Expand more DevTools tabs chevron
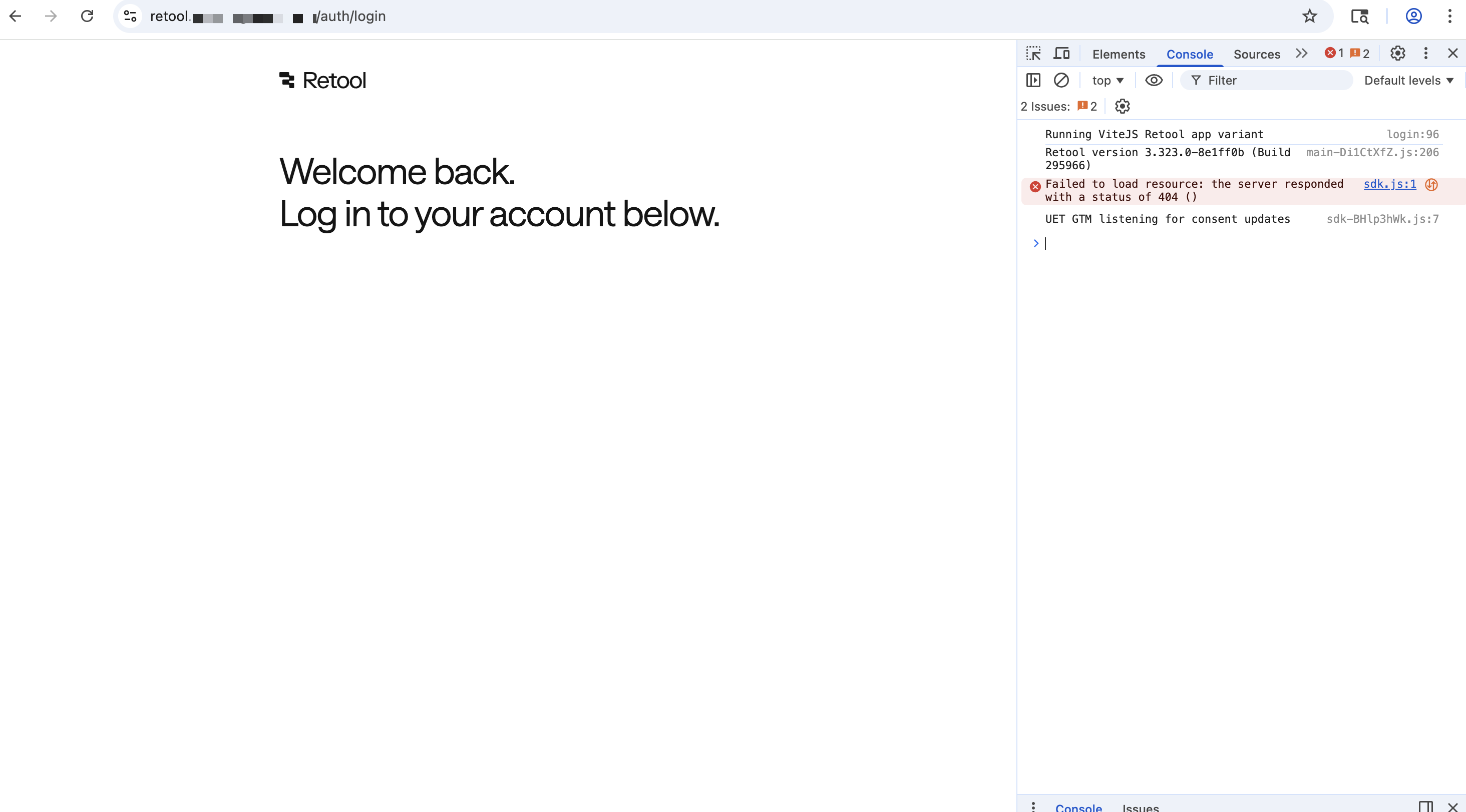Screen dimensions: 1466x812 [x=1301, y=54]
